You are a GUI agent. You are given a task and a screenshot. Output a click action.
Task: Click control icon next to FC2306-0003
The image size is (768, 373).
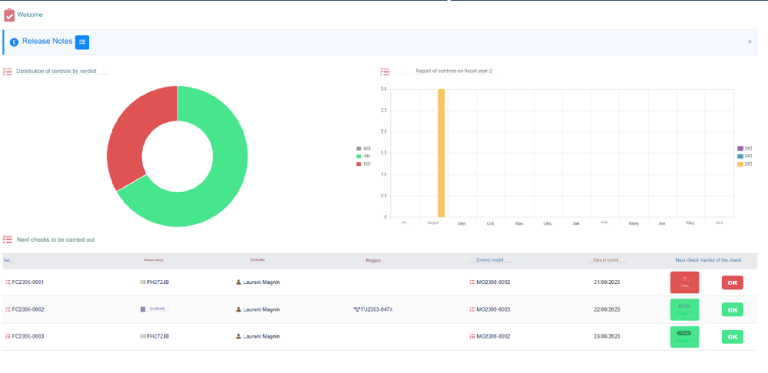pos(7,336)
